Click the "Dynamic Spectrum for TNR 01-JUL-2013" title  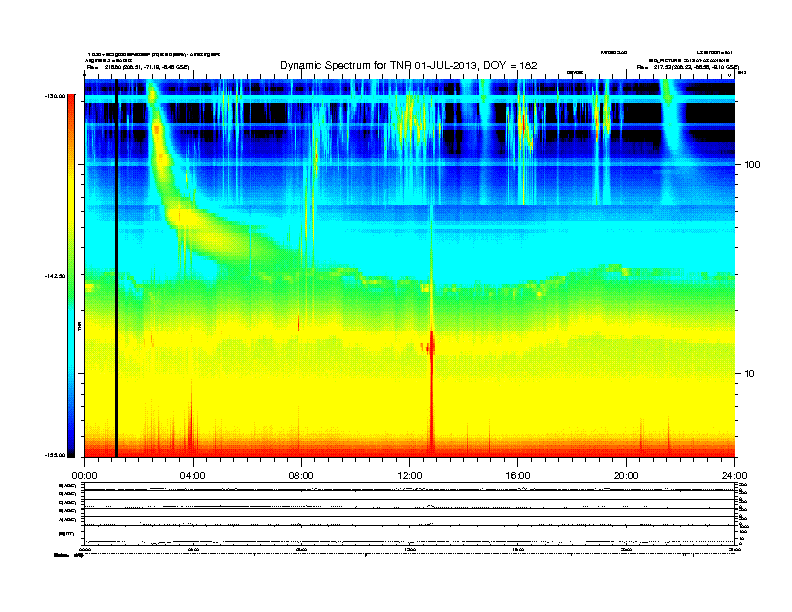point(409,65)
